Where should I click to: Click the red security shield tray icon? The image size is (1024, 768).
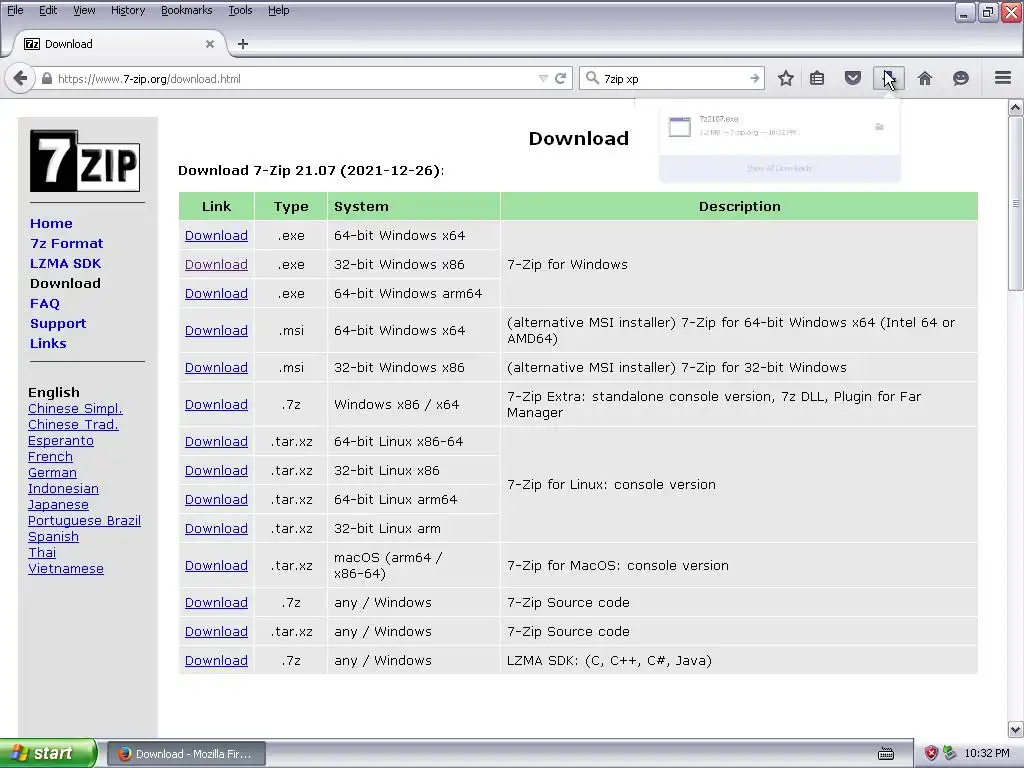tap(931, 754)
